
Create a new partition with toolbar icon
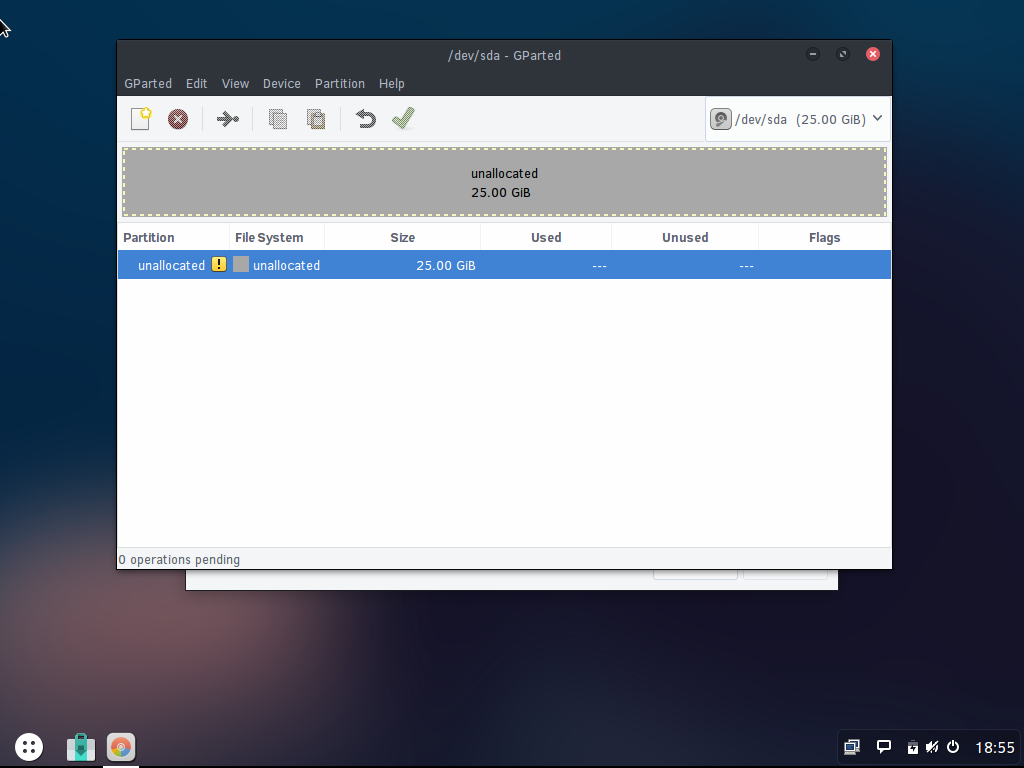(x=141, y=118)
